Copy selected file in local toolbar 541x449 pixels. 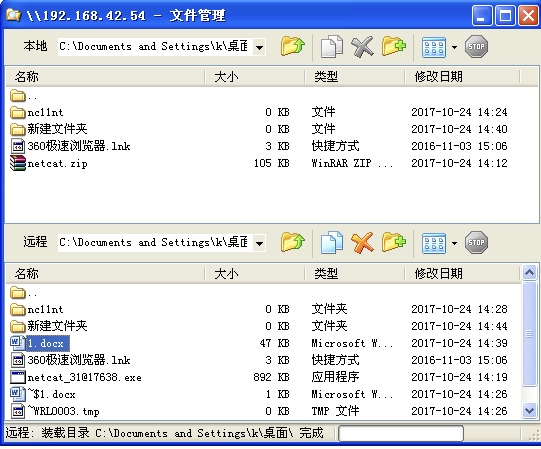[x=332, y=46]
